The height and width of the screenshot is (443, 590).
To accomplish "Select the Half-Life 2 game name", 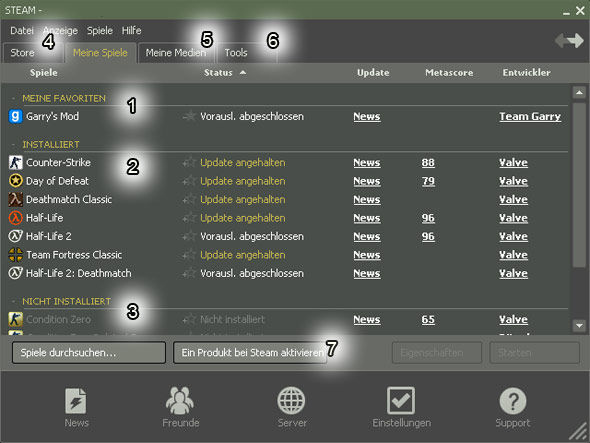I will point(49,236).
